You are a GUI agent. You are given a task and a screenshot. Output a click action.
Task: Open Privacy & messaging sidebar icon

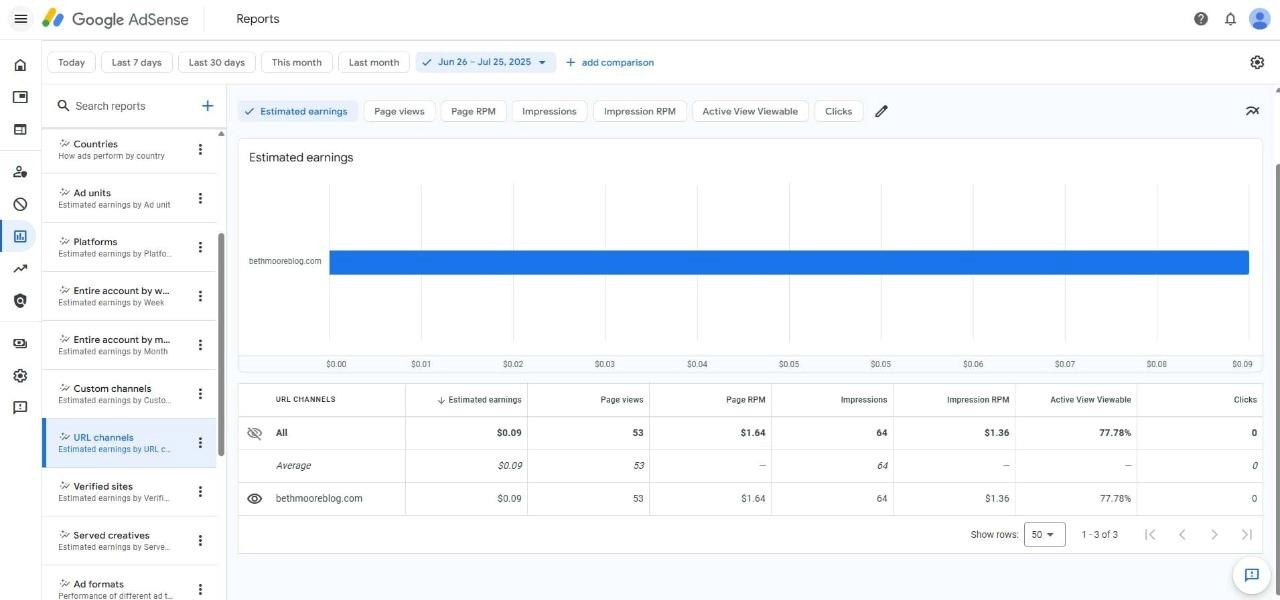pos(20,172)
